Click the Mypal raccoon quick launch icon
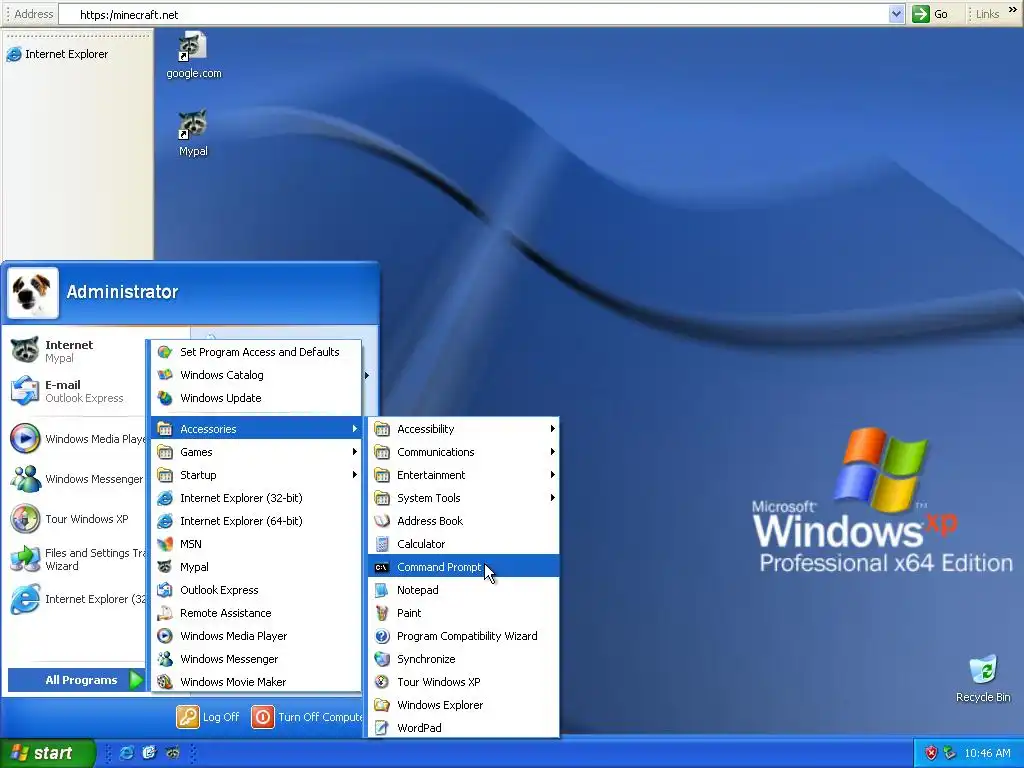This screenshot has width=1024, height=768. point(172,753)
